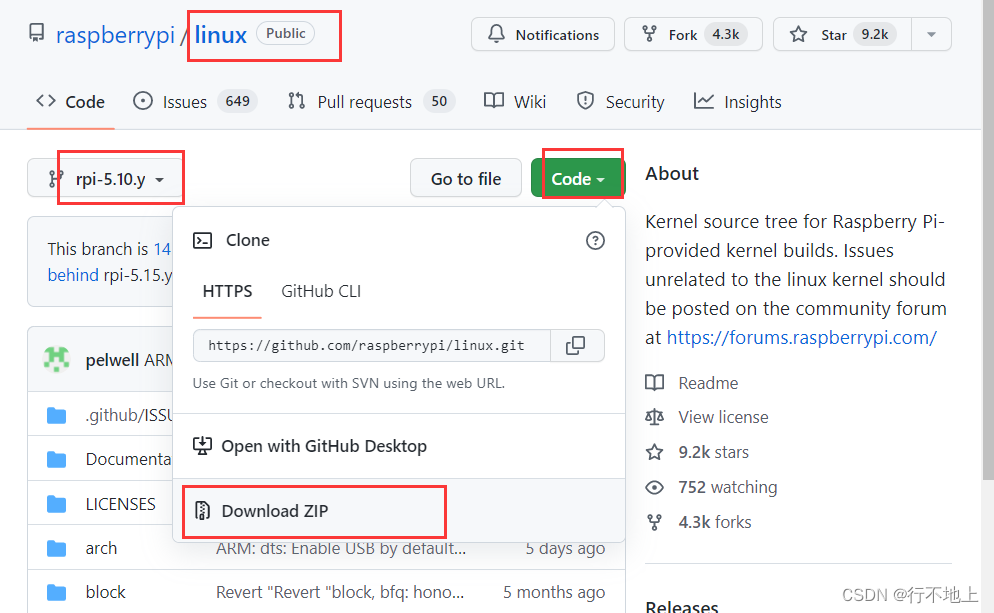Click the folder icon beside arch

[x=56, y=548]
